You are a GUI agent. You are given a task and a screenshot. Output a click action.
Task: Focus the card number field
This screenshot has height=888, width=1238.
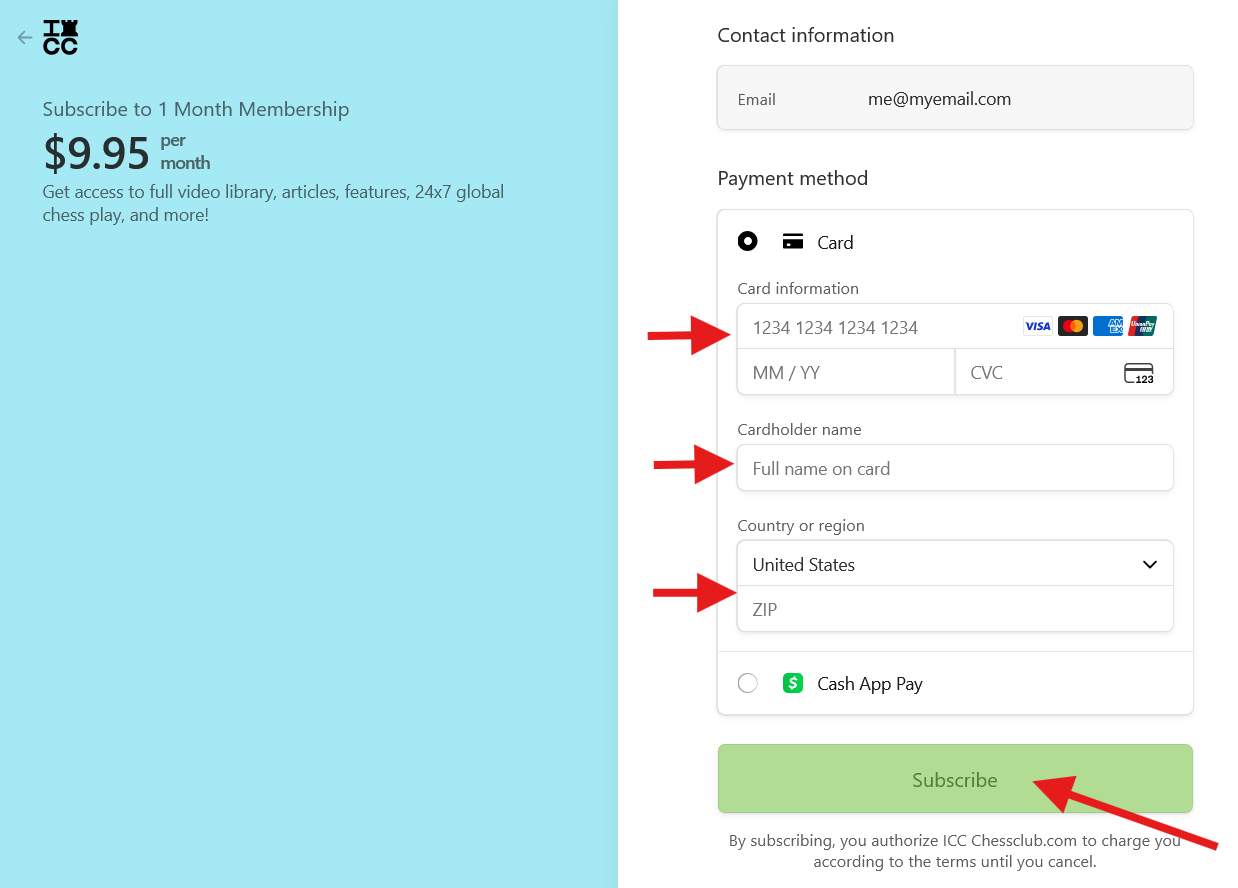pos(955,327)
